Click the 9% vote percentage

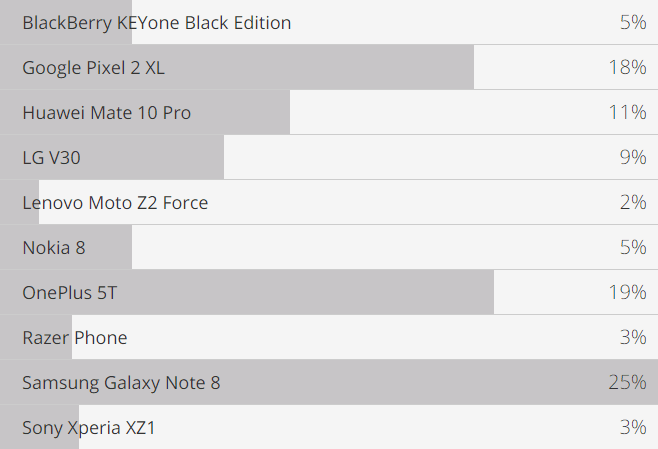(x=632, y=157)
